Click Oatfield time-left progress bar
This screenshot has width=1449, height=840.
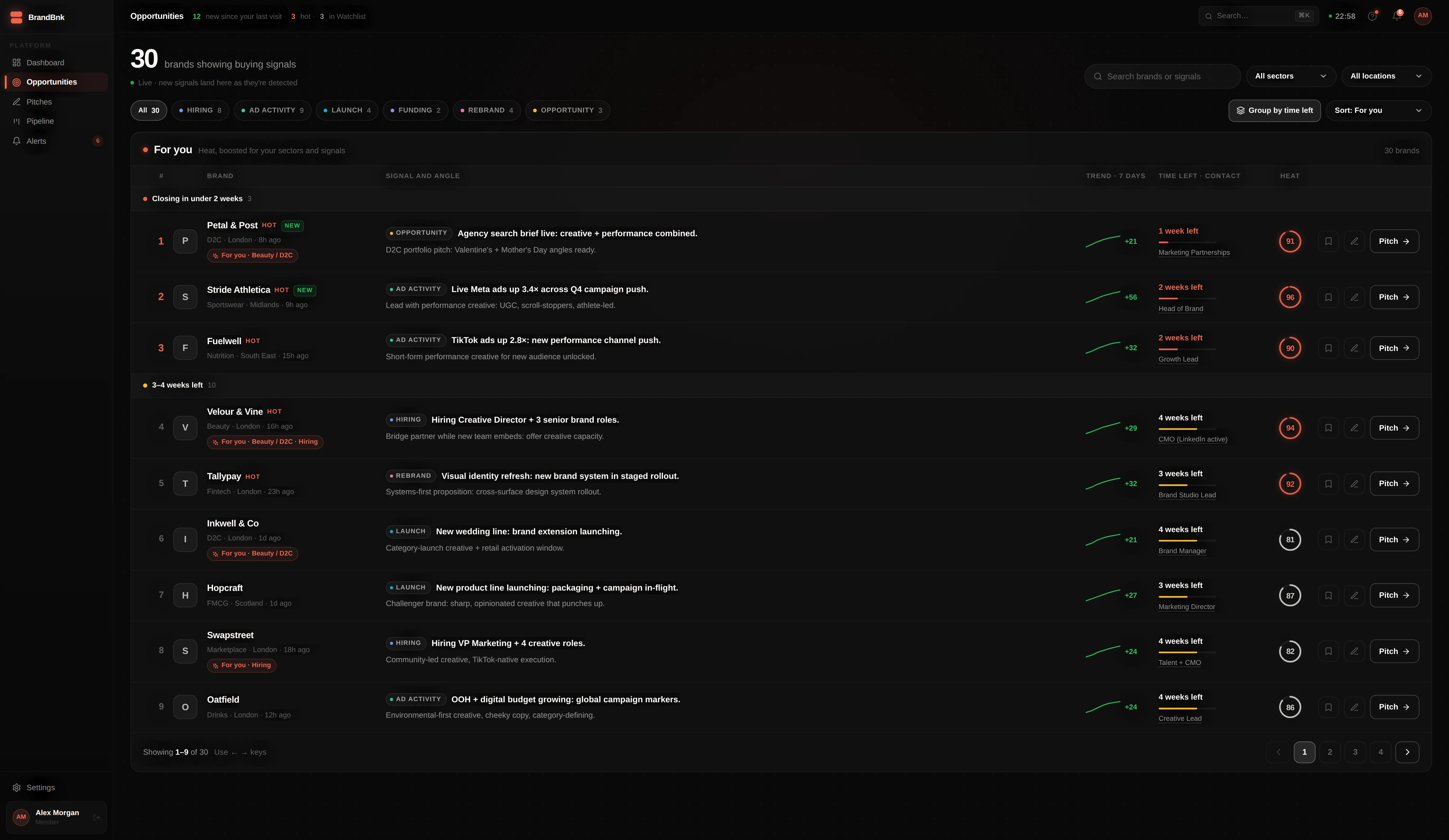[1187, 708]
